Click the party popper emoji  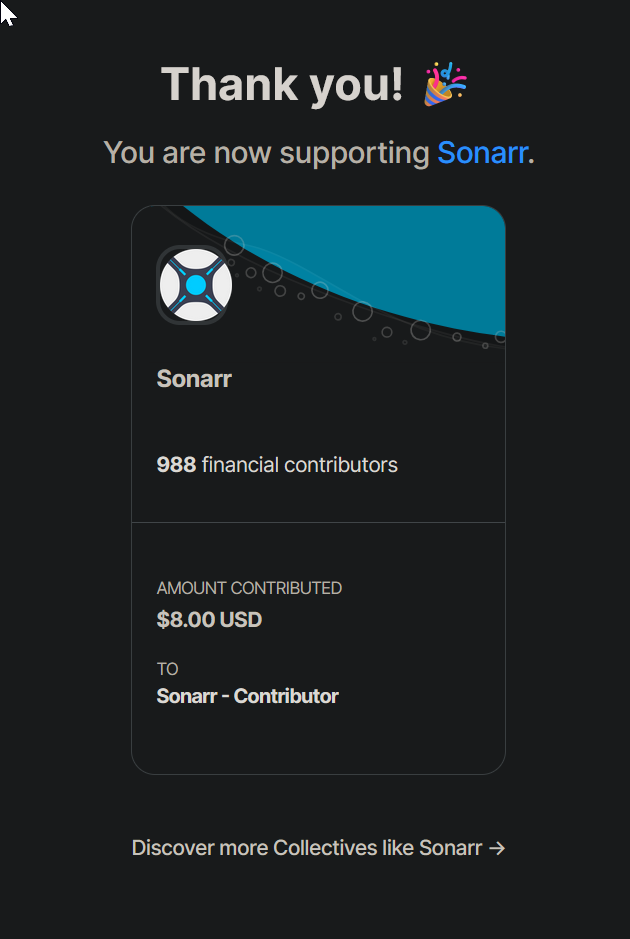[x=444, y=84]
